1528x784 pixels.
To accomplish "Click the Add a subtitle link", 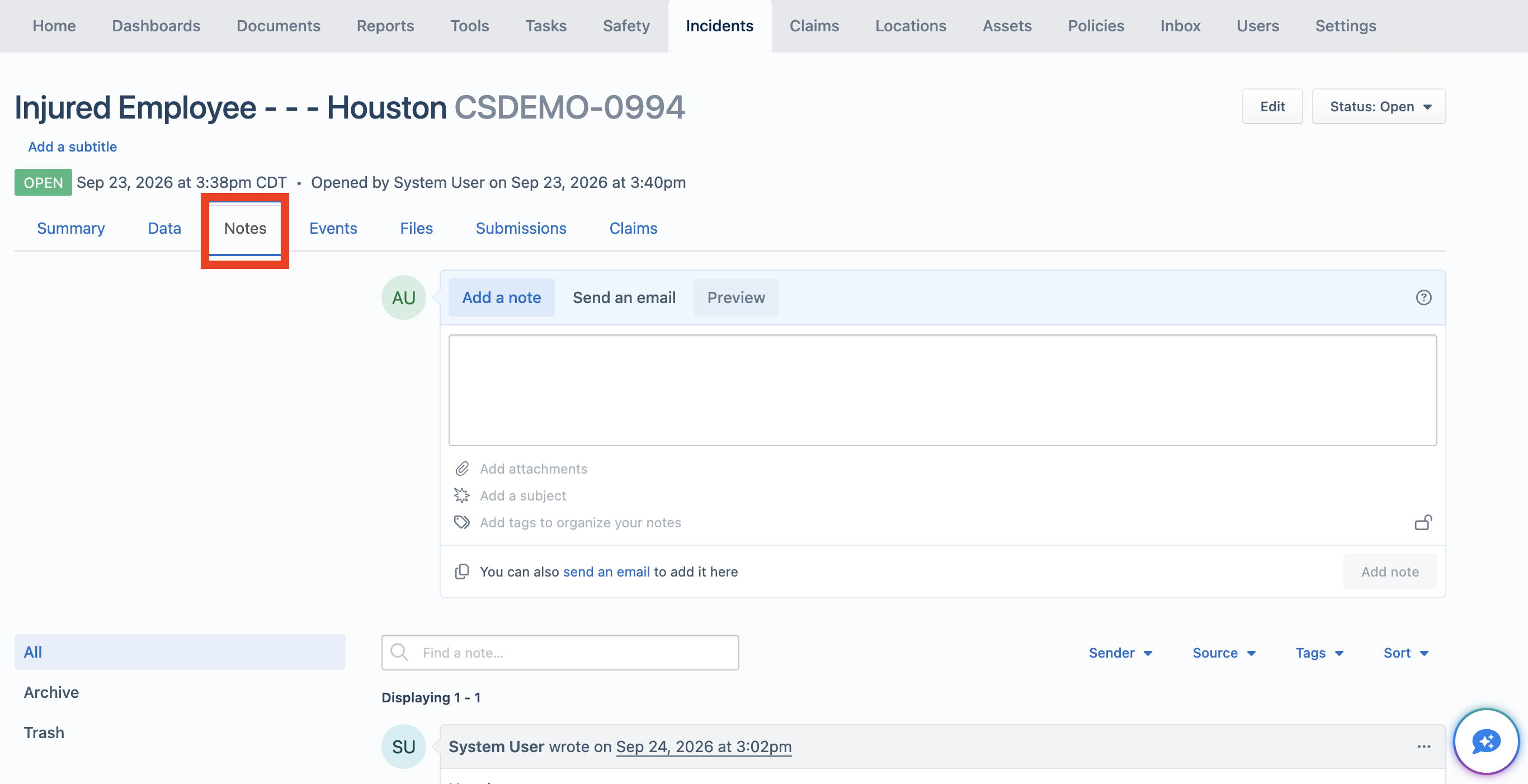I will [72, 147].
